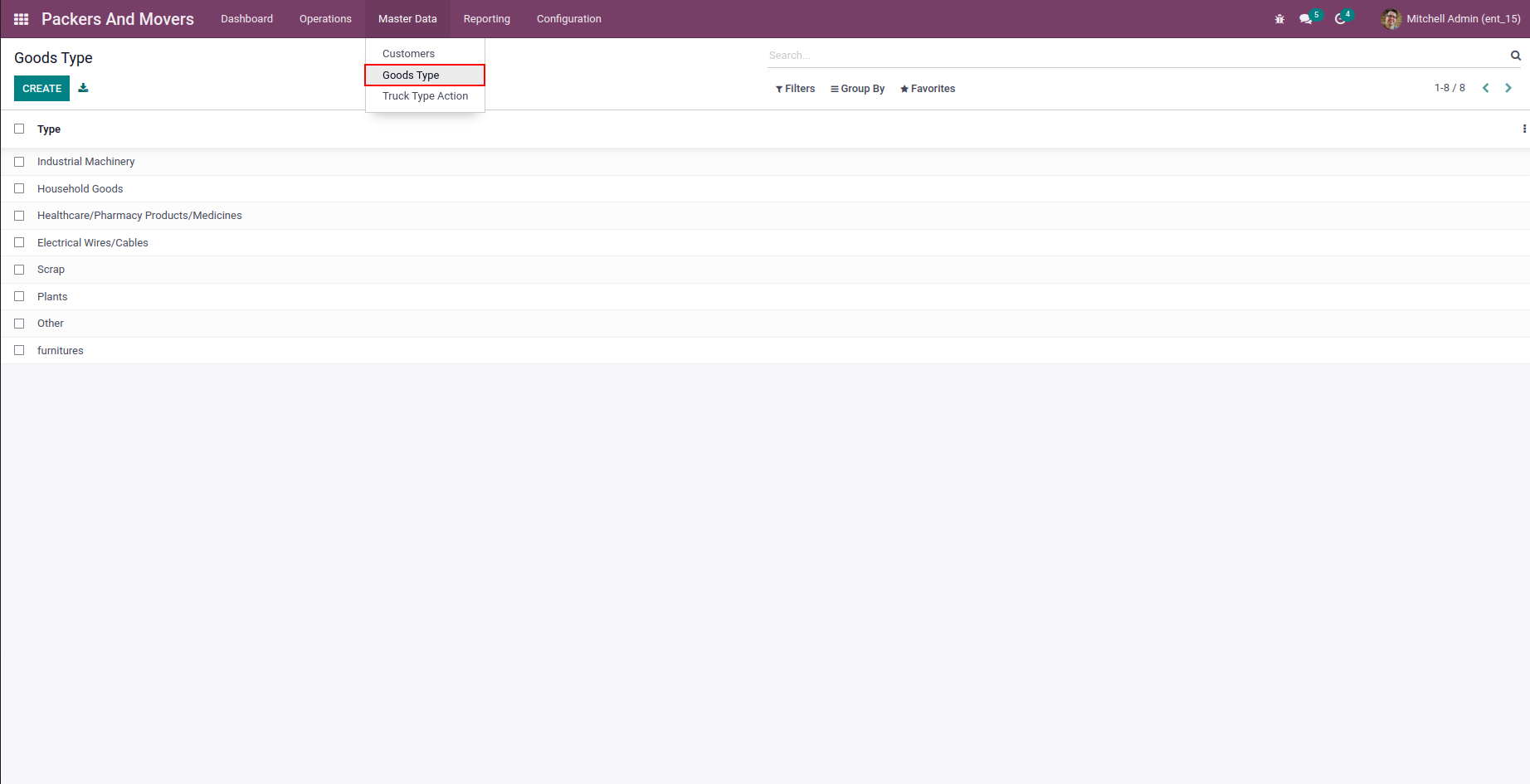Open the Reporting menu
The height and width of the screenshot is (784, 1530).
487,19
